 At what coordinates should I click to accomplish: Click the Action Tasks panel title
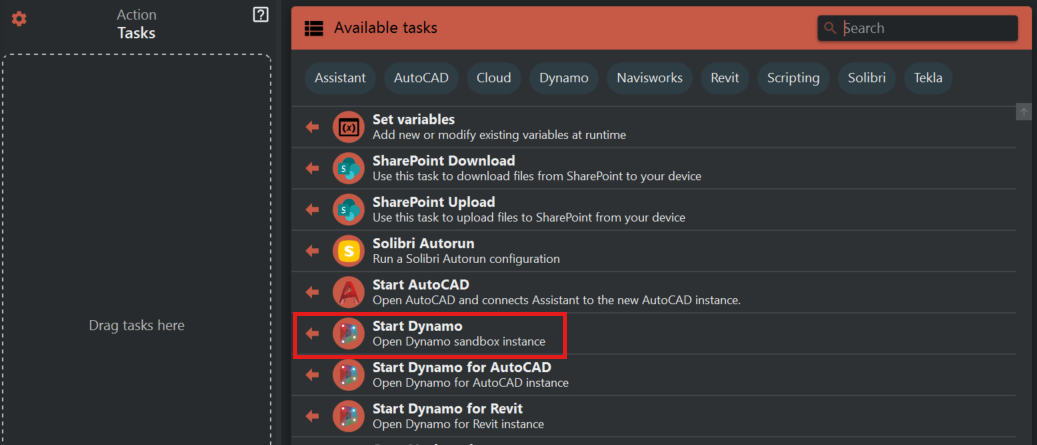(136, 24)
